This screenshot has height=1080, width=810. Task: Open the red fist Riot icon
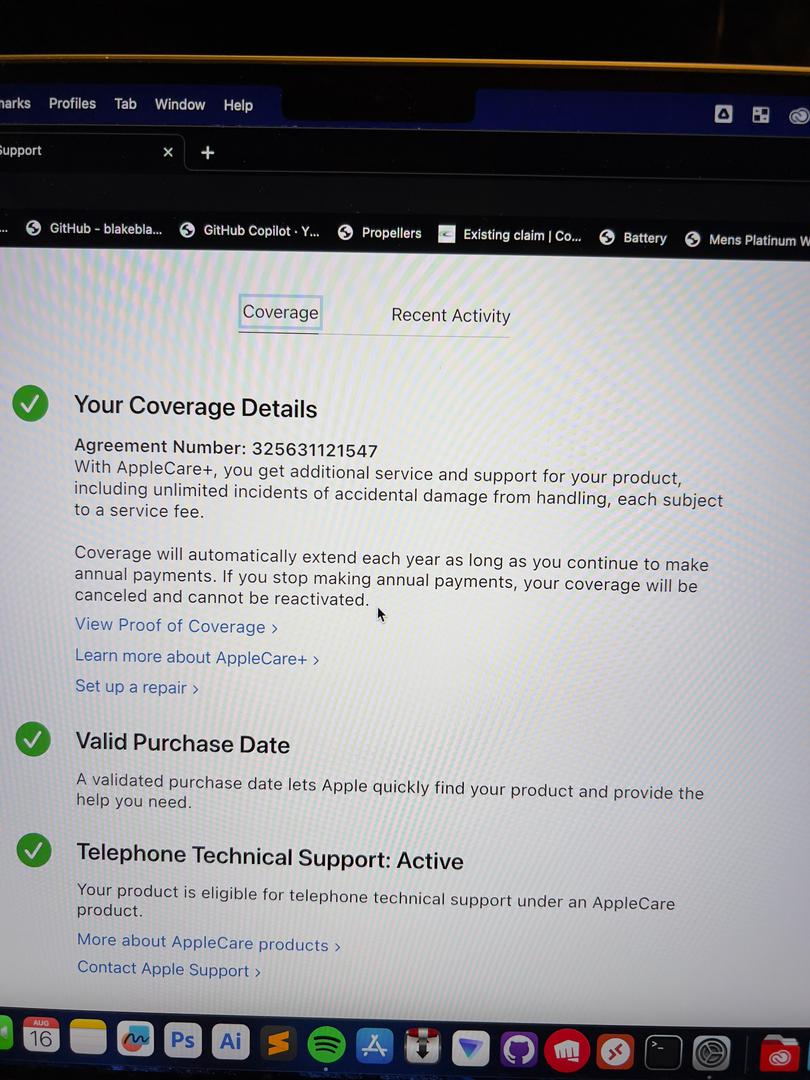tap(566, 1051)
